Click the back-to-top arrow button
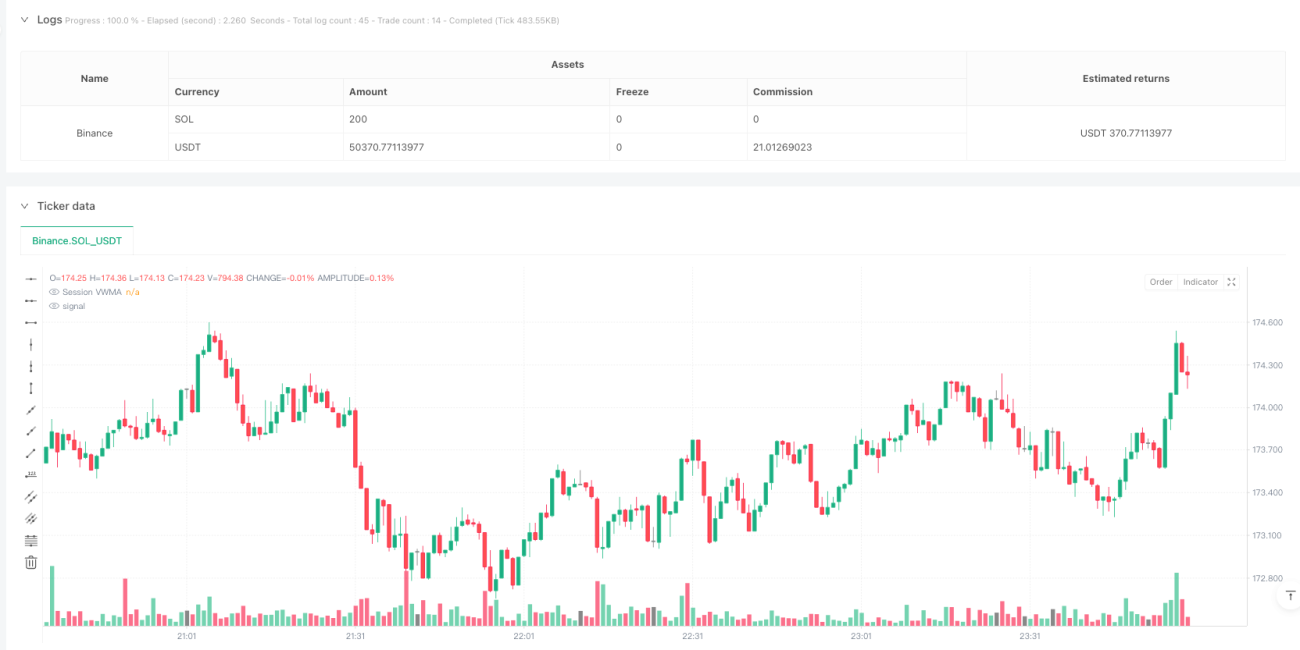Screen dimensions: 1300x650 tap(1288, 595)
